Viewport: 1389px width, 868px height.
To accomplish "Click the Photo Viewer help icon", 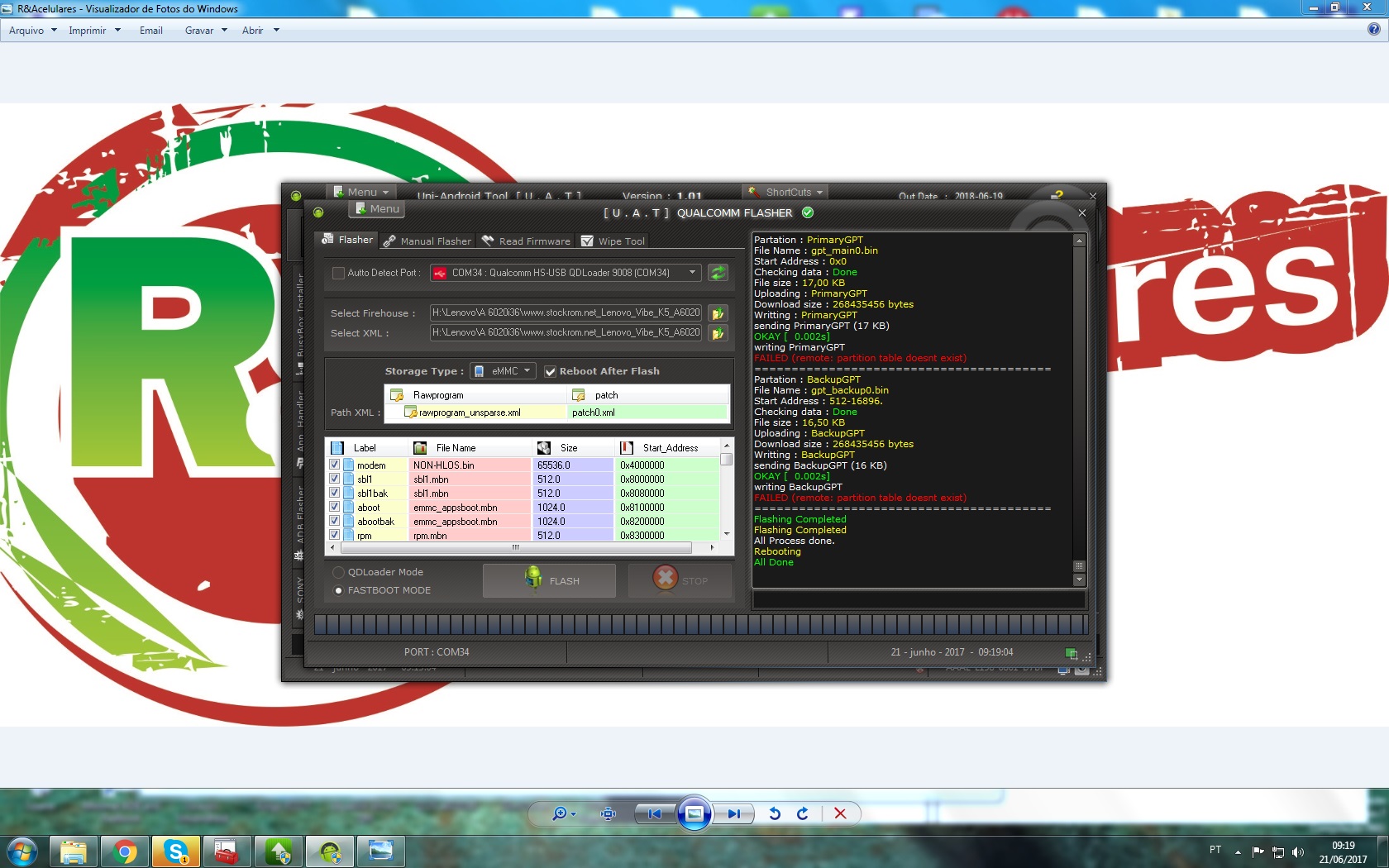I will (x=1373, y=29).
